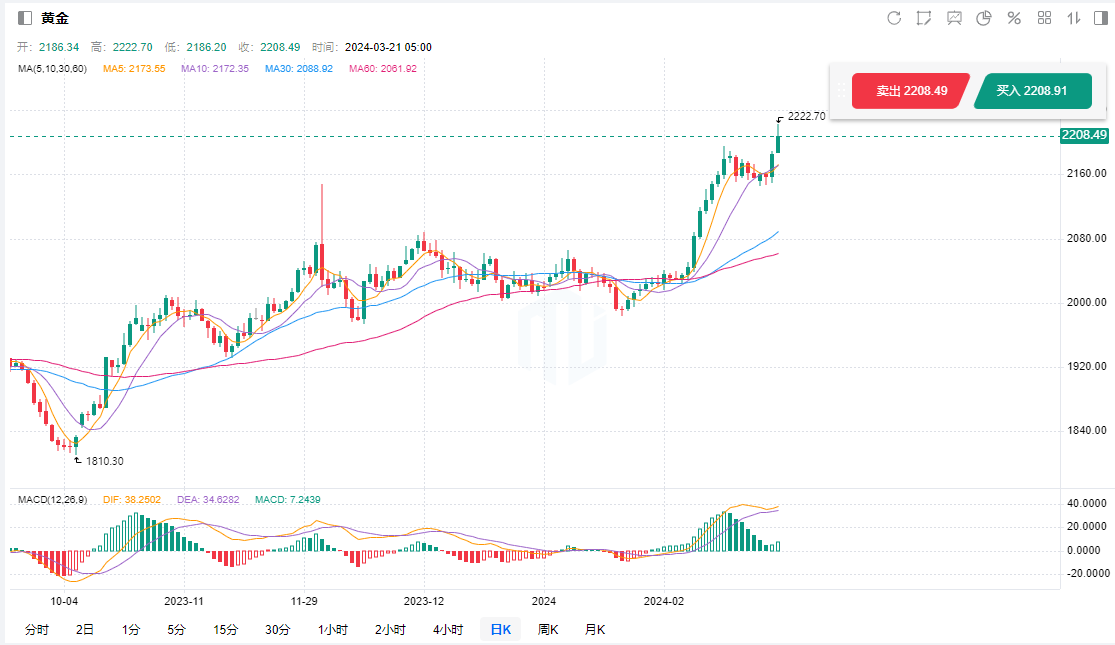Select the 4小时 timeframe
This screenshot has height=645, width=1115.
[448, 629]
